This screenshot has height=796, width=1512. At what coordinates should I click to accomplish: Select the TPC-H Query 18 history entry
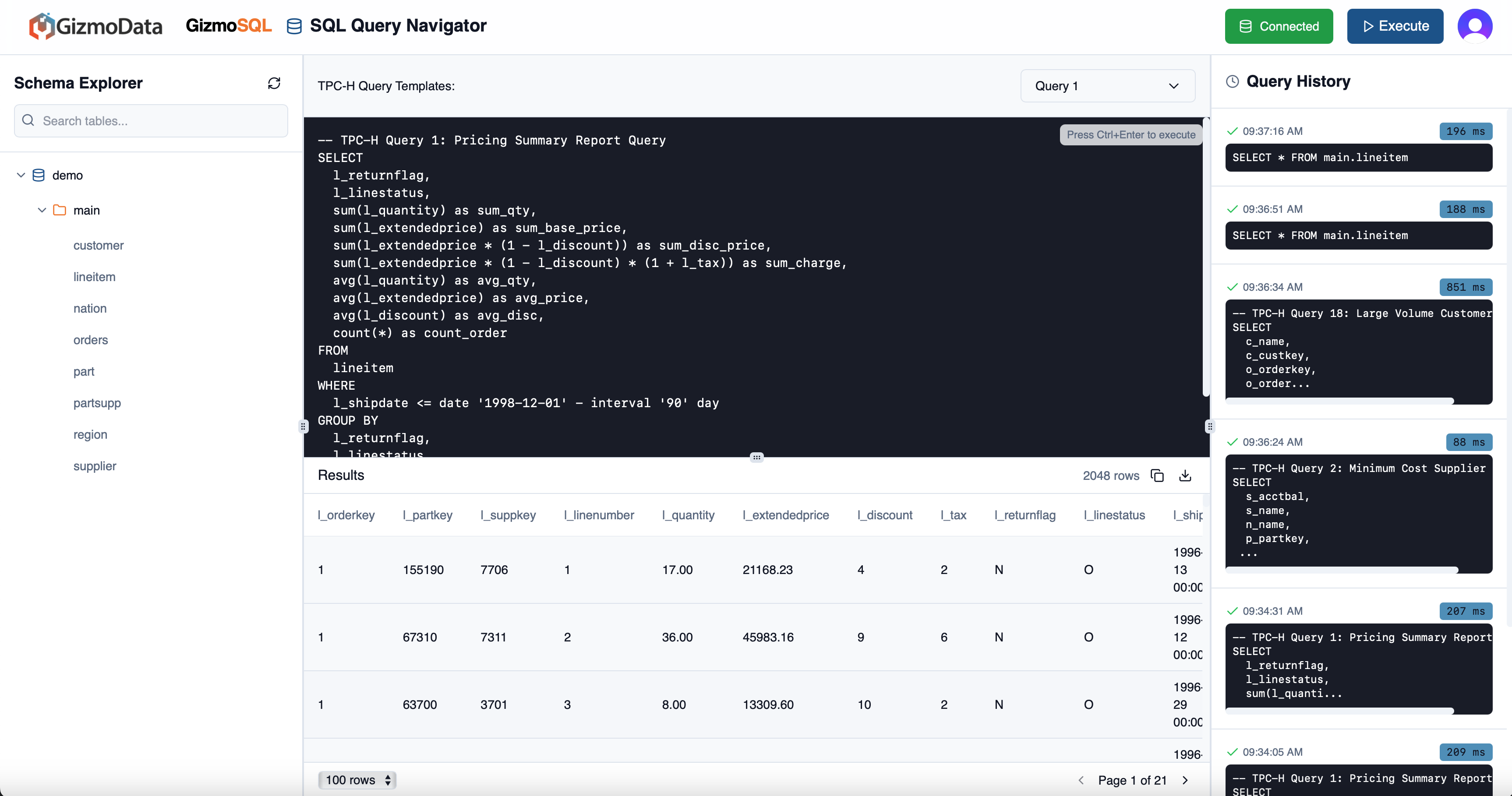[x=1358, y=349]
